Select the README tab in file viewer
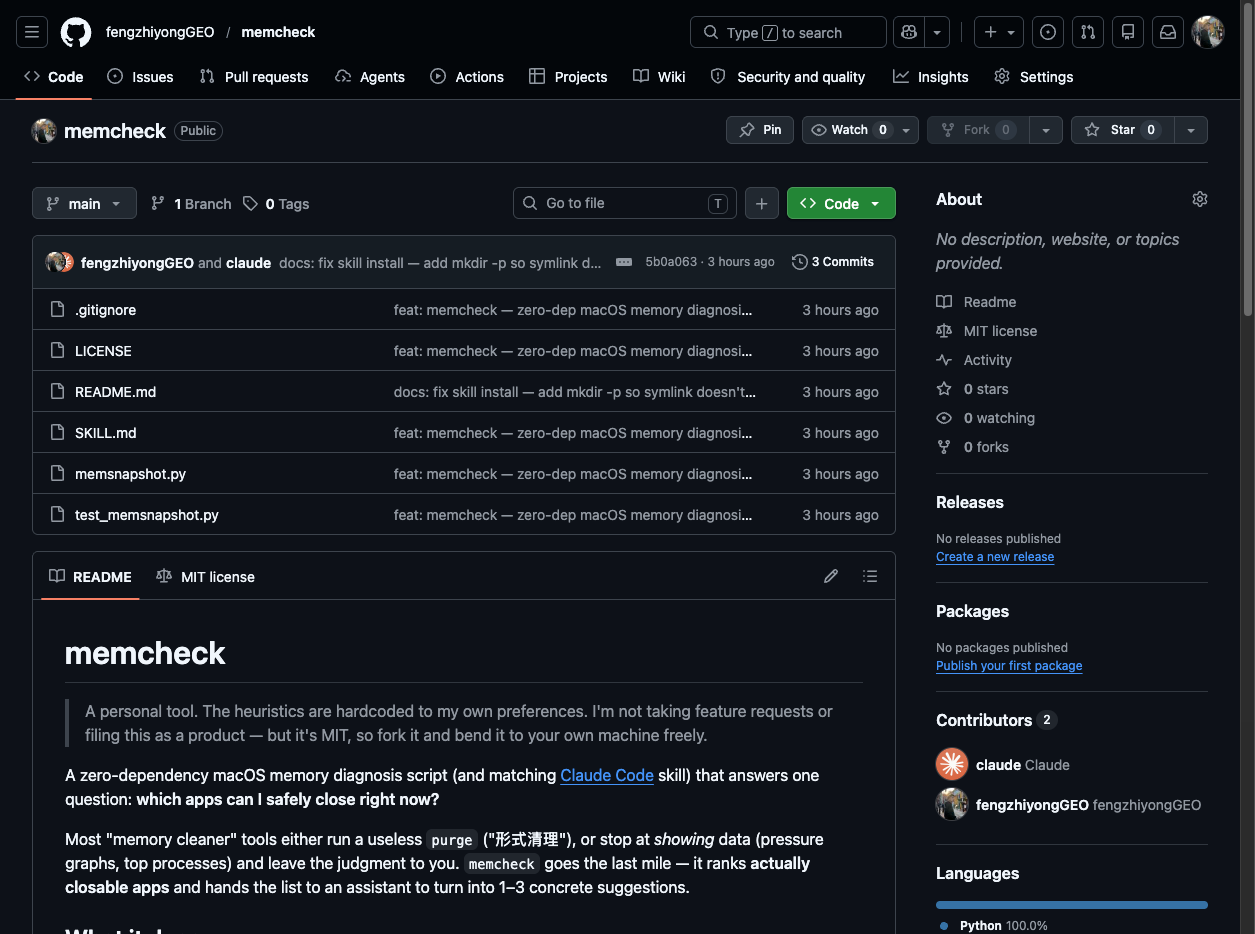The width and height of the screenshot is (1255, 934). click(x=90, y=576)
